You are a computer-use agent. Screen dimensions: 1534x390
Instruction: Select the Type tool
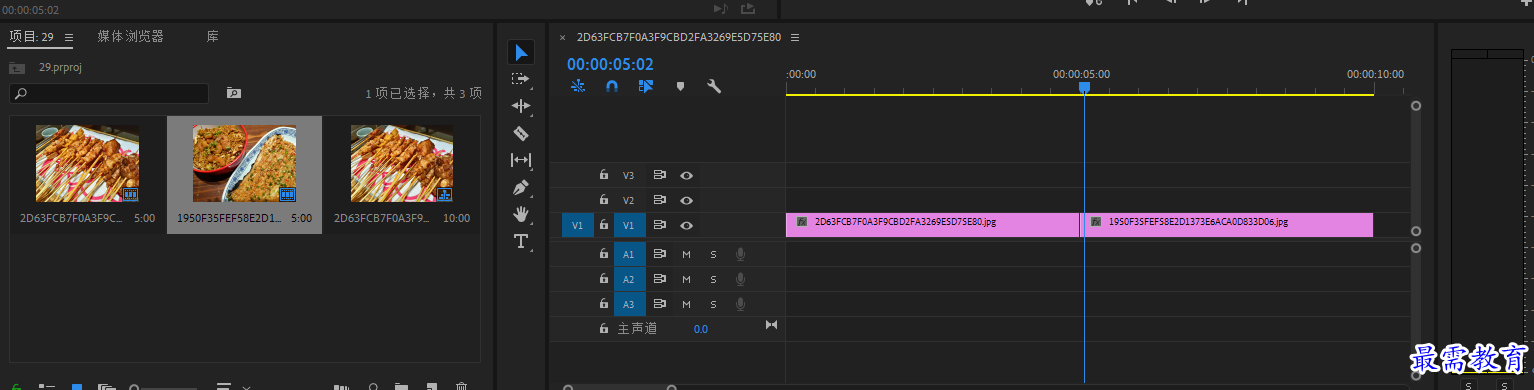tap(521, 241)
